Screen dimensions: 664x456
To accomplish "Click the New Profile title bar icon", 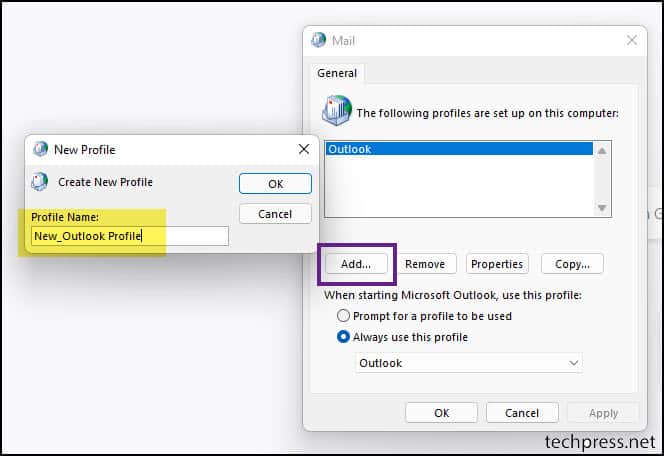I will point(41,149).
